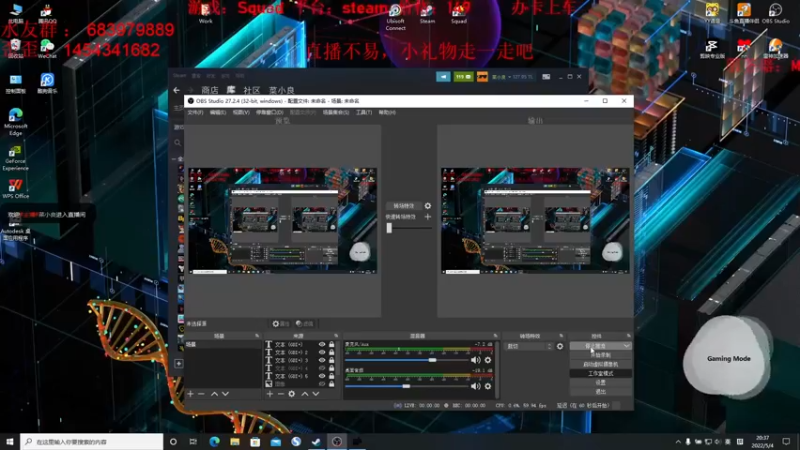
Task: Expand the arrow on Stop Streaming button
Action: (627, 346)
